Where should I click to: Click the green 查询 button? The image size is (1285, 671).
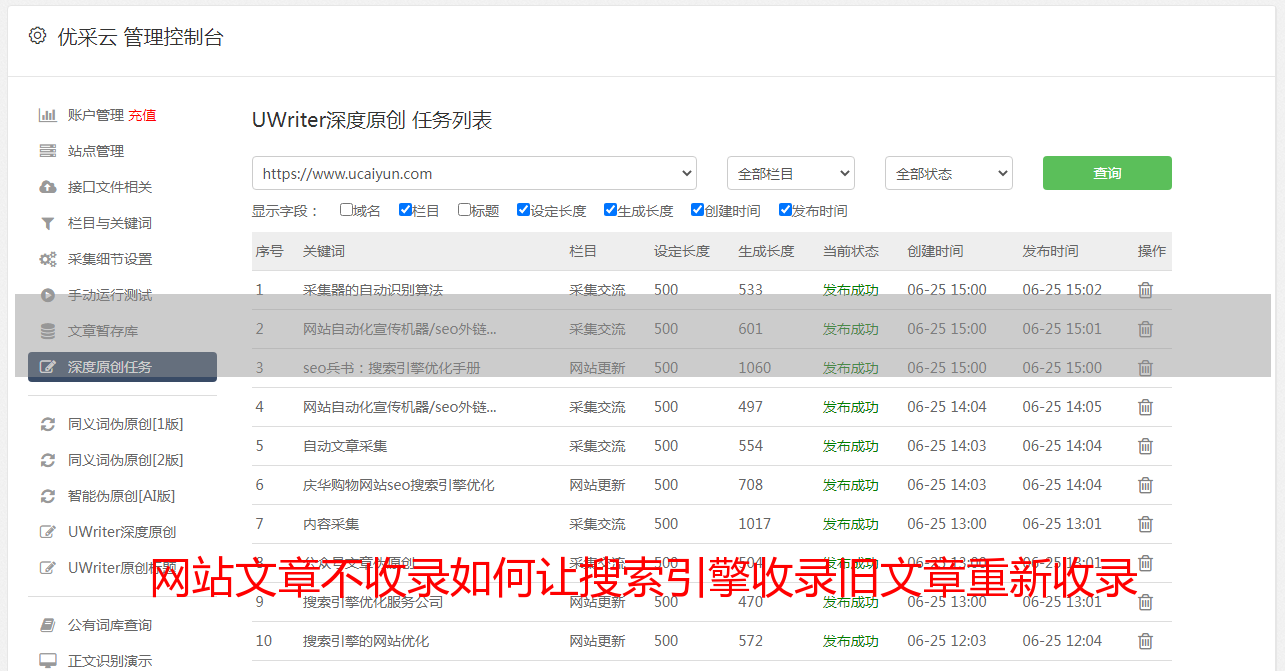click(x=1107, y=173)
